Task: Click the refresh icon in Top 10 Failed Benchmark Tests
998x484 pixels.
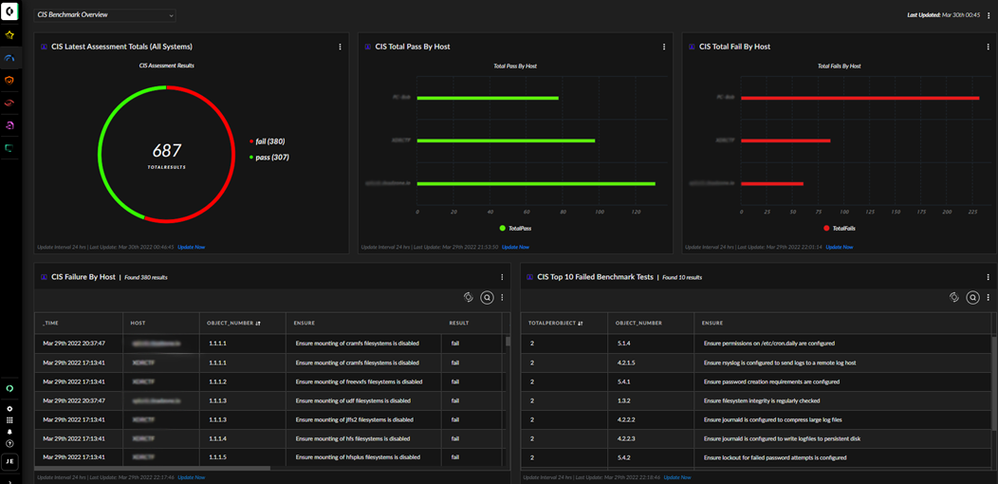Action: (x=953, y=297)
